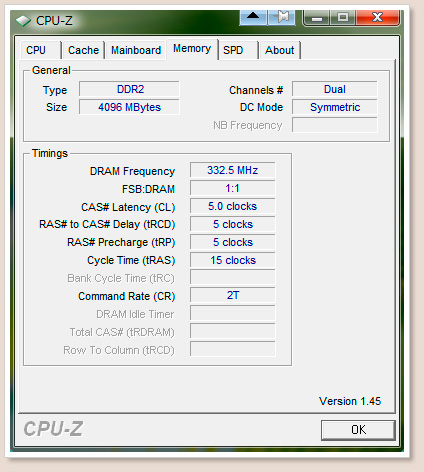Click the 'FSB:DRAM' label
This screenshot has width=424, height=472.
click(148, 189)
